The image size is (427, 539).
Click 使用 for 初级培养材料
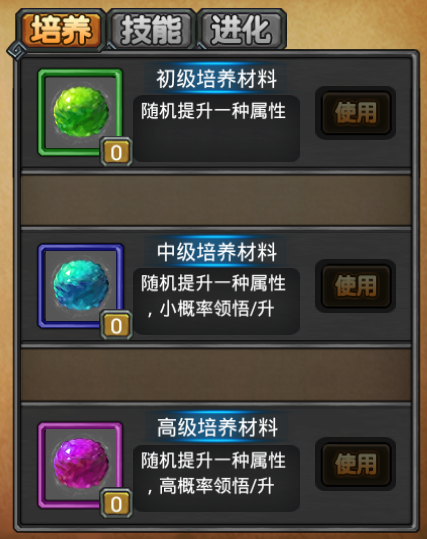coord(355,112)
